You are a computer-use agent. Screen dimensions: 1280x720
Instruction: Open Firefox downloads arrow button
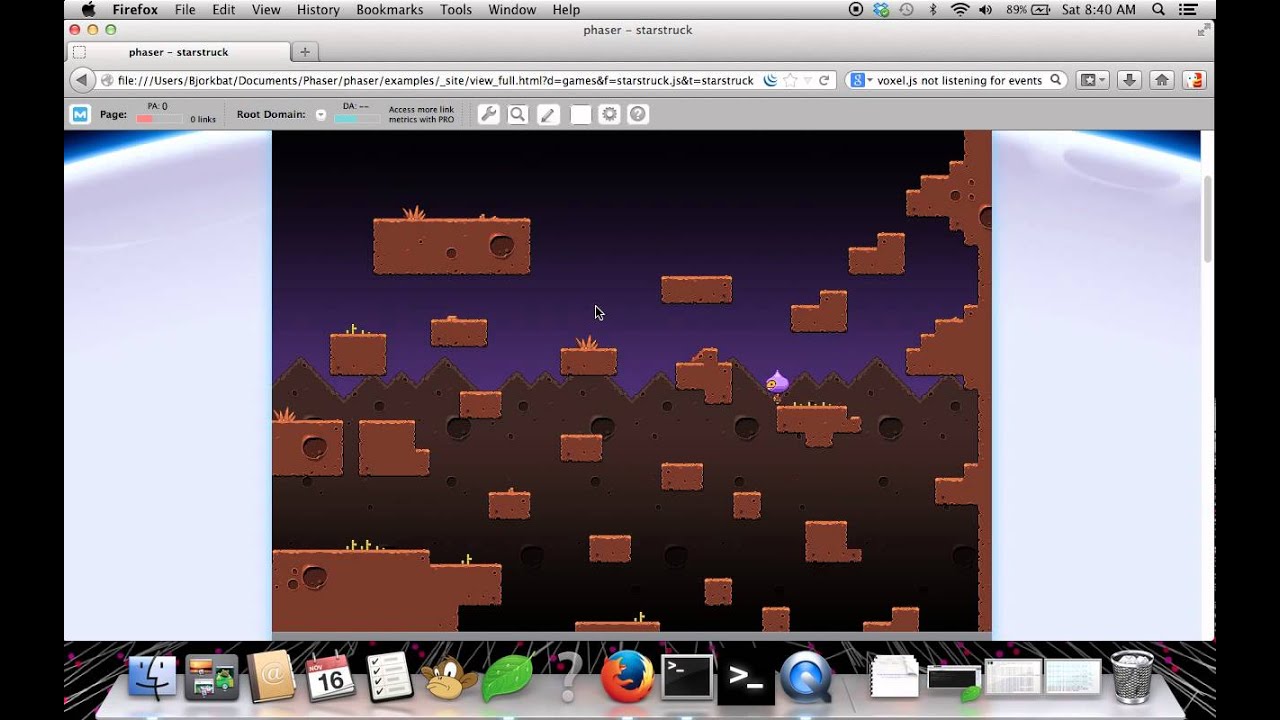point(1129,80)
